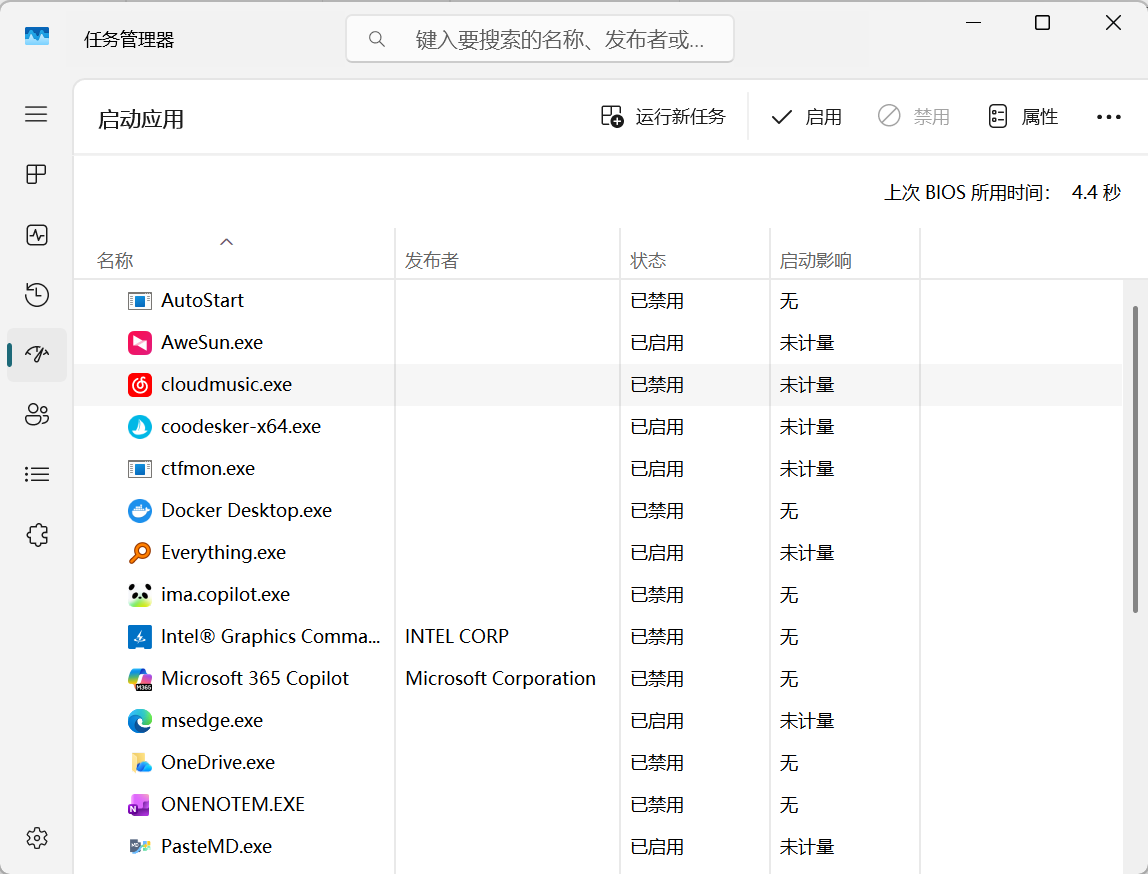This screenshot has width=1148, height=874.
Task: Select Microsoft 365 Copilot row name
Action: (x=255, y=679)
